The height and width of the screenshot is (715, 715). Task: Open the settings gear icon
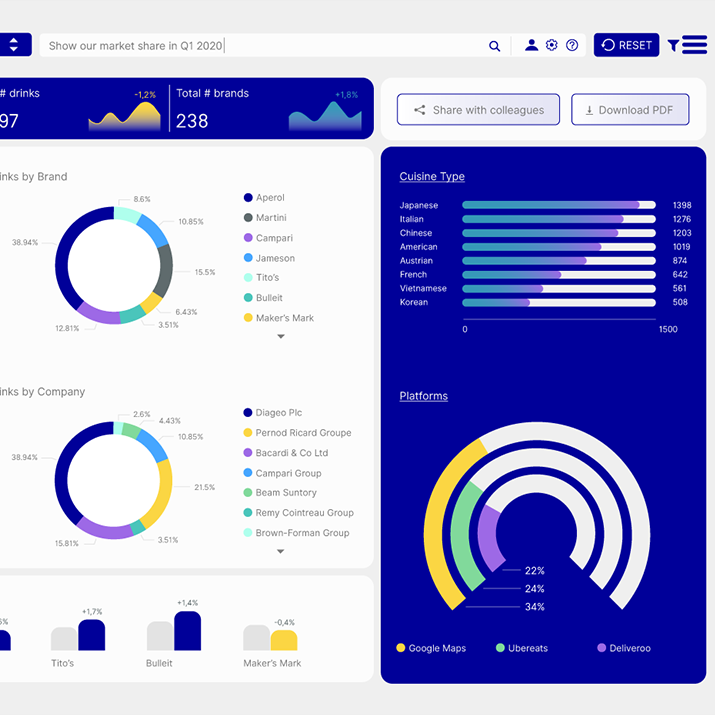click(552, 45)
